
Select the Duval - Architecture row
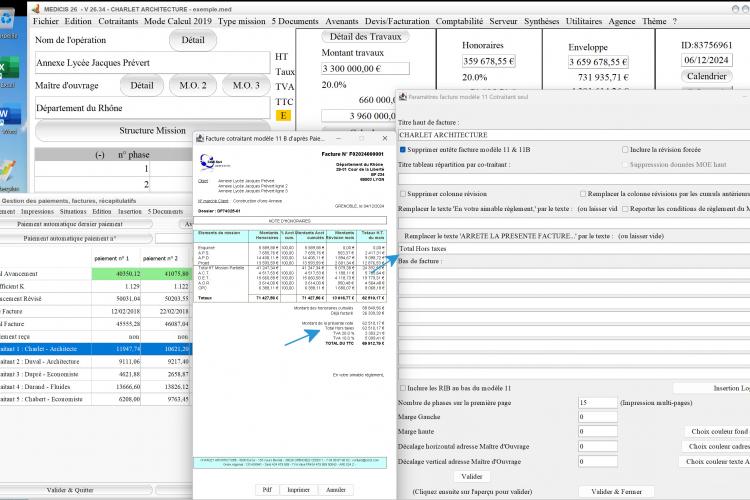[96, 362]
